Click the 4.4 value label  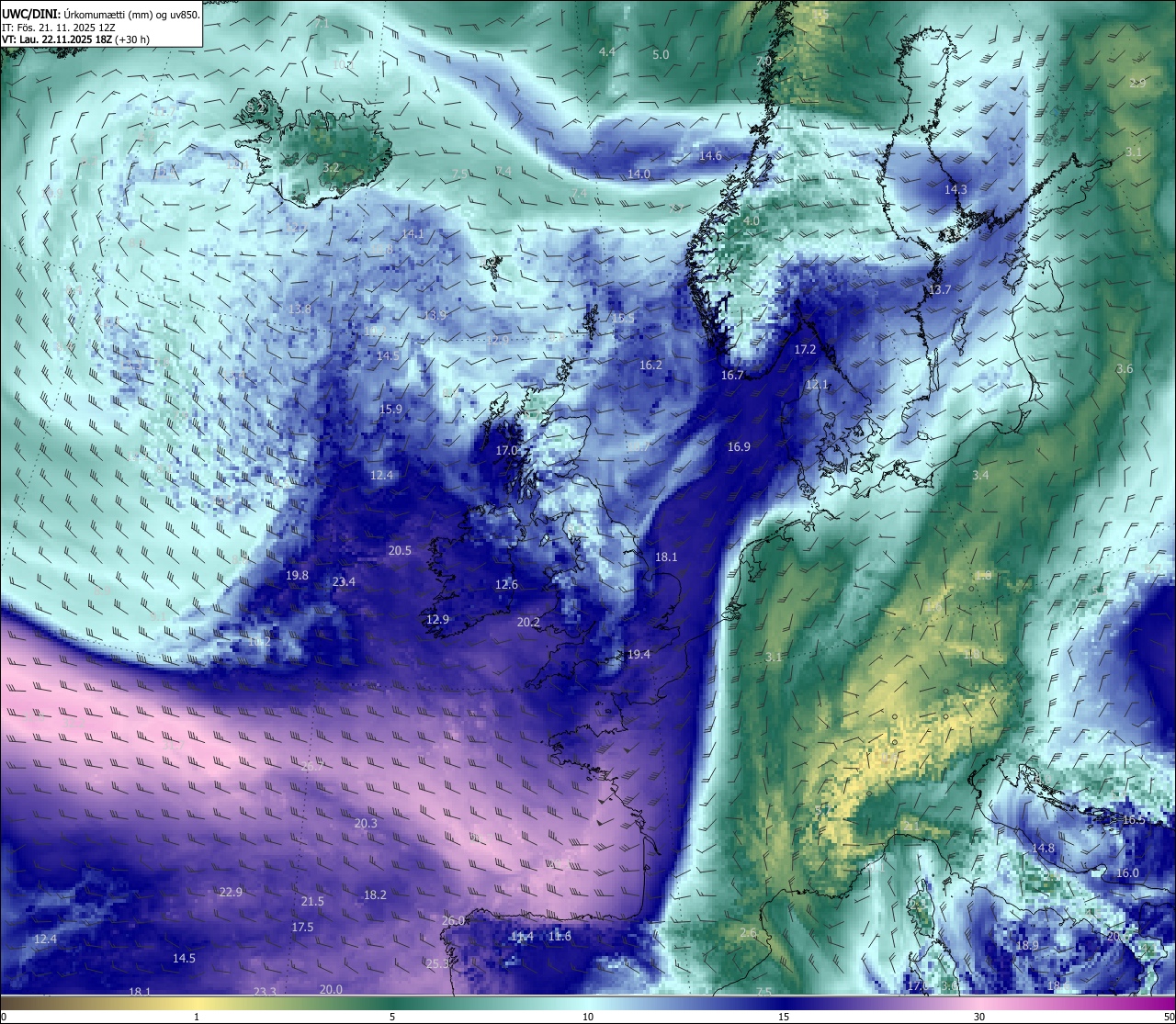(606, 52)
